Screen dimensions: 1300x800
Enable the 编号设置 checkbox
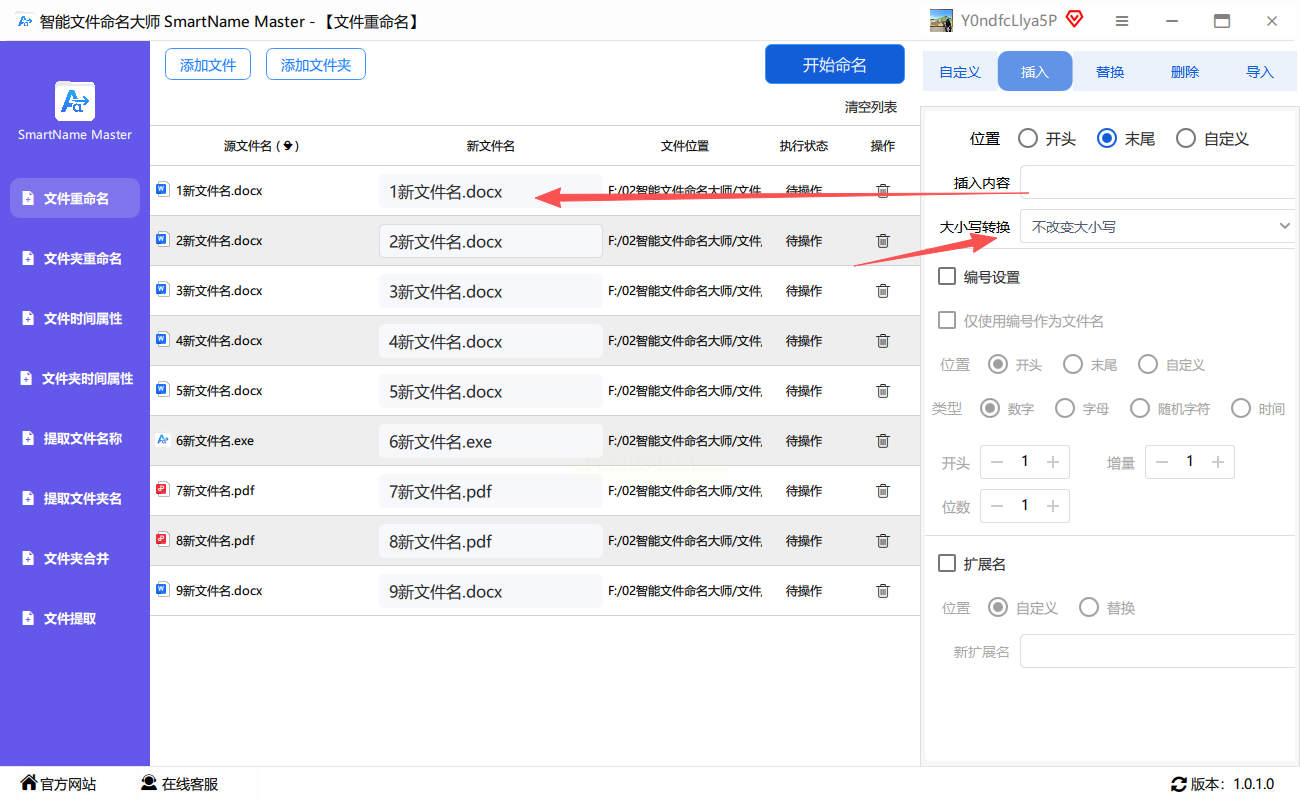(946, 277)
